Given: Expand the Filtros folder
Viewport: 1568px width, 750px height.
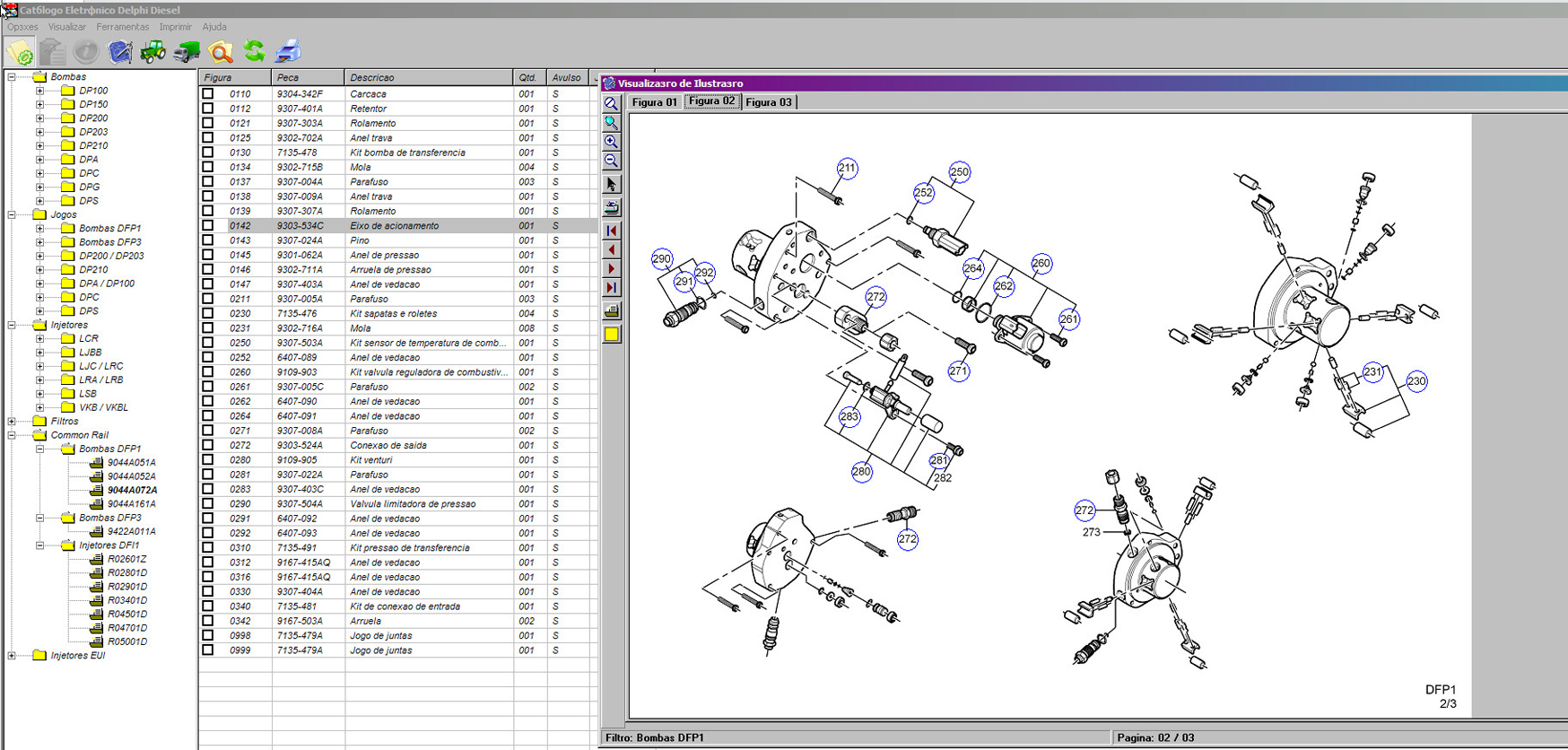Looking at the screenshot, I should click(12, 421).
